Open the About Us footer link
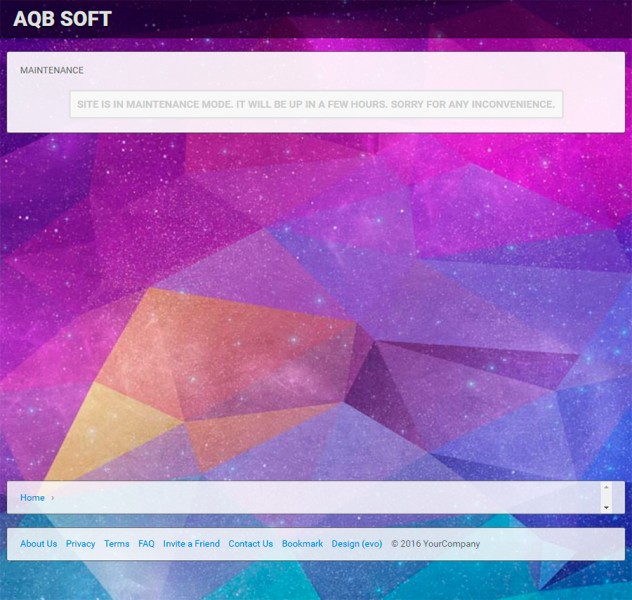632x600 pixels. (39, 544)
